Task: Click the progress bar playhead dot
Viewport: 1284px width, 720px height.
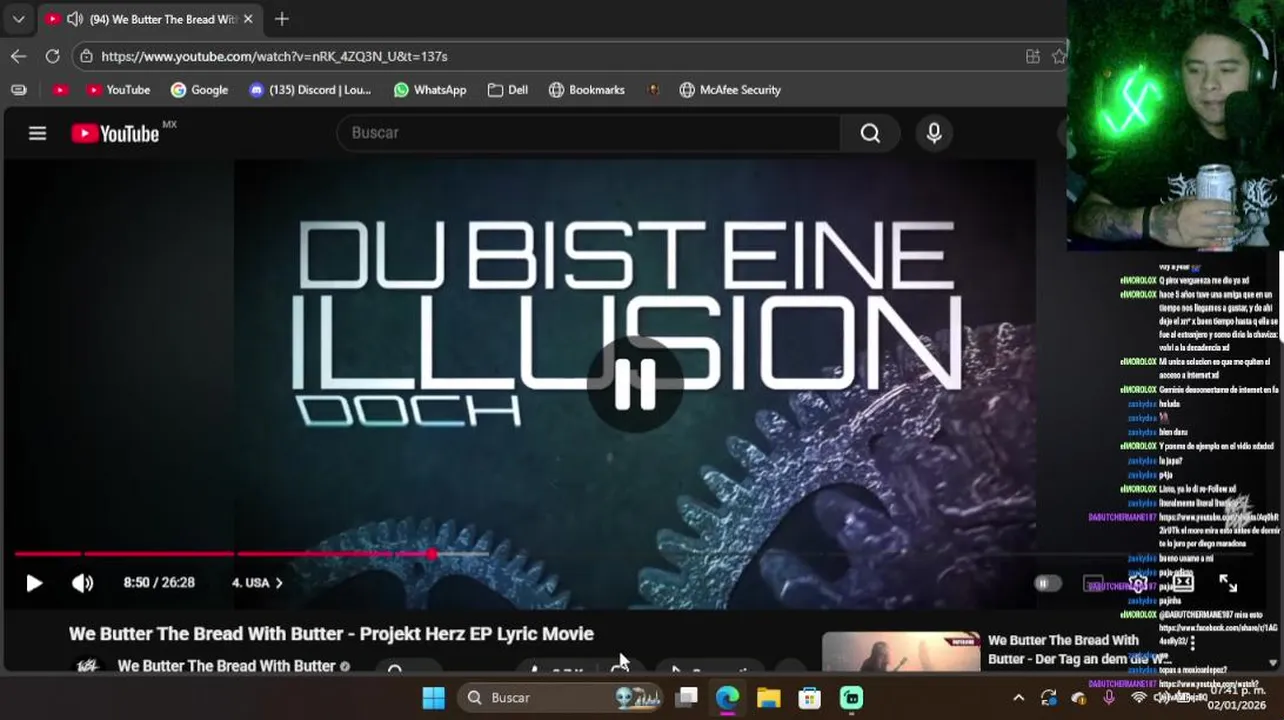Action: click(x=431, y=553)
